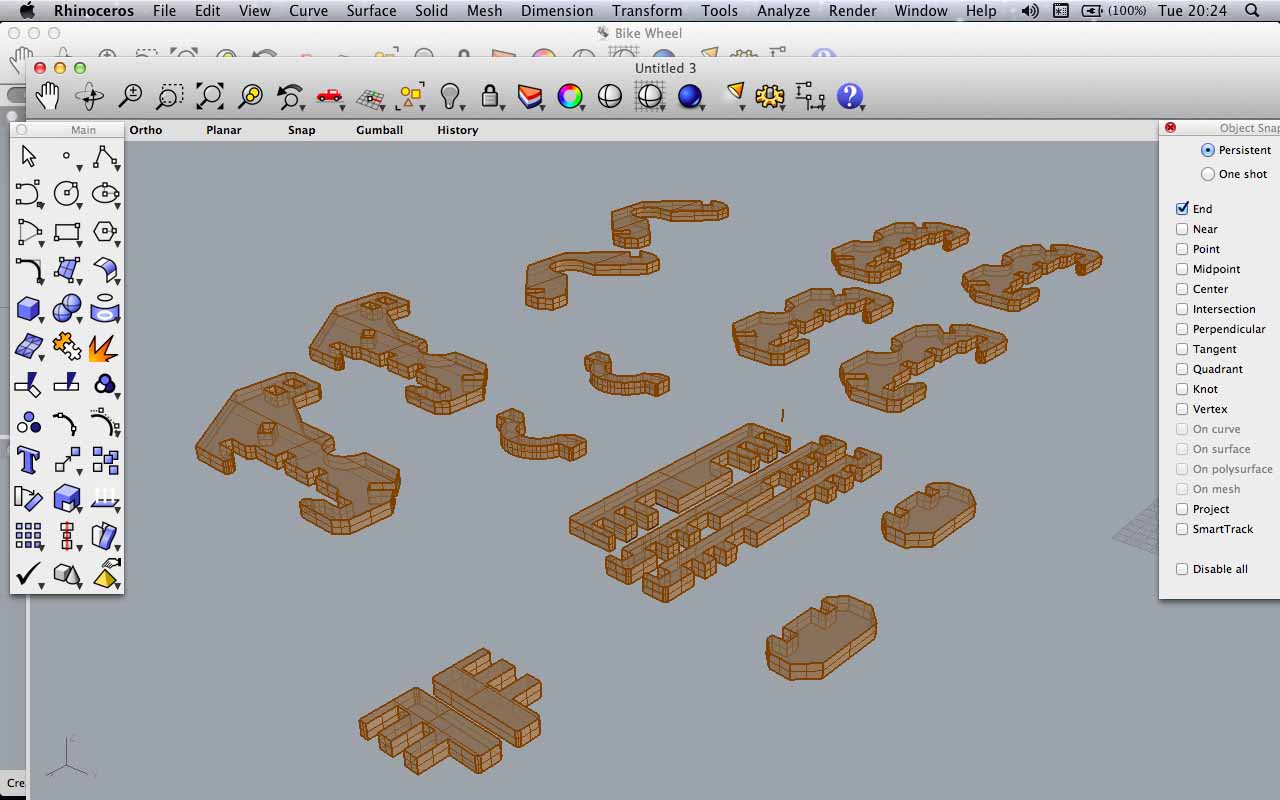Select the Circle tool in Main palette

67,194
